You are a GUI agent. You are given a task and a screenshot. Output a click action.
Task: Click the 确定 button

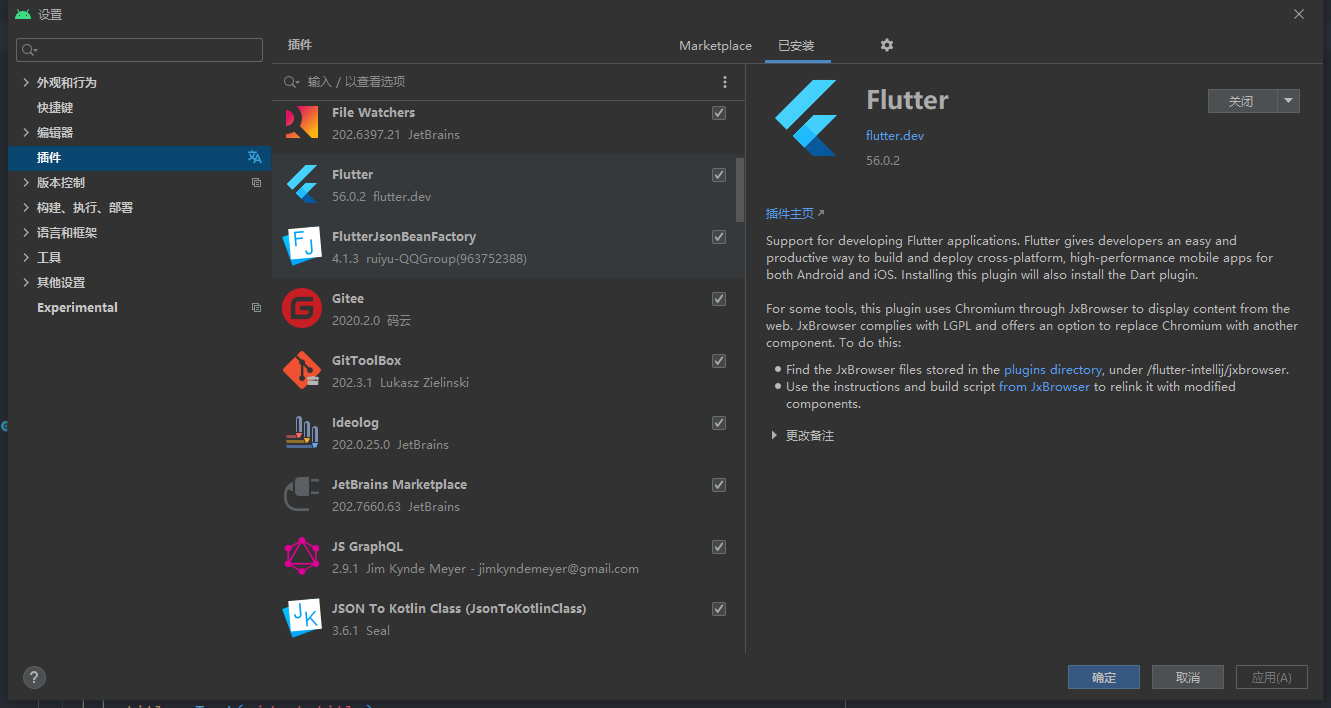pyautogui.click(x=1103, y=677)
